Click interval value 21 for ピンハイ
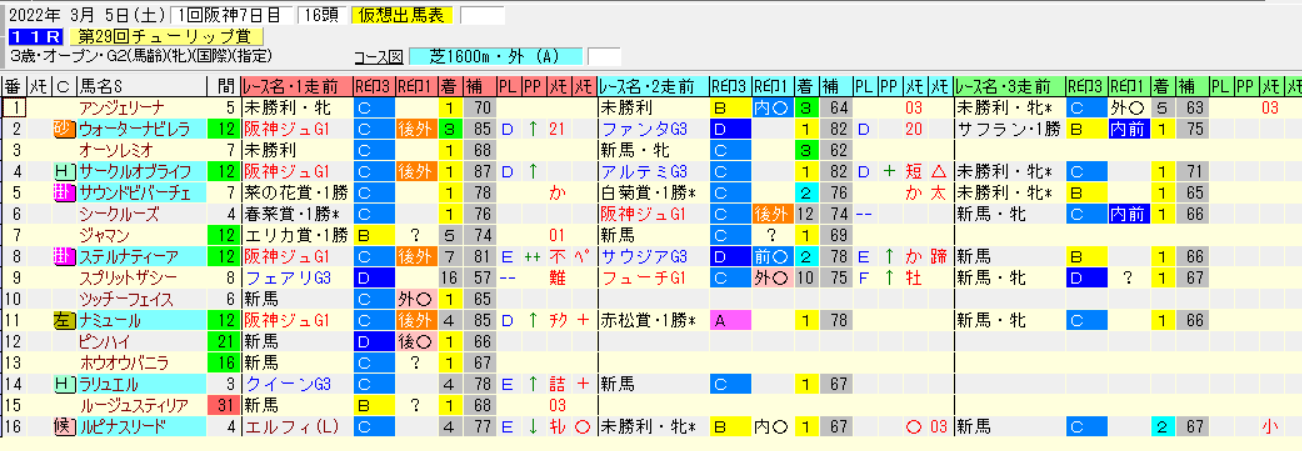Screen dimensions: 1302x451 coord(223,342)
